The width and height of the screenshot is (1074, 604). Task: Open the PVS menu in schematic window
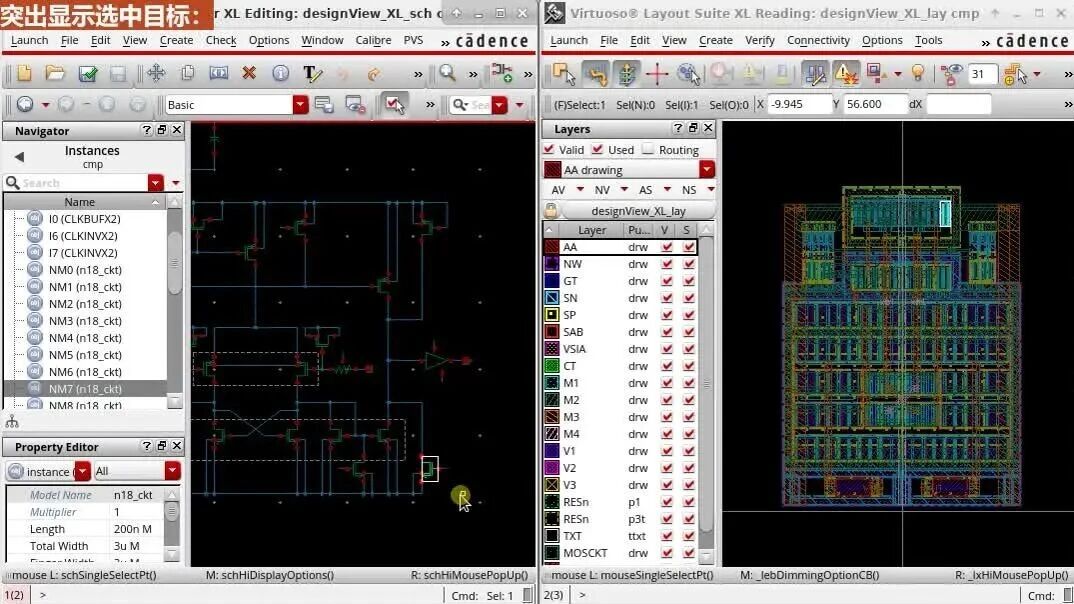click(413, 40)
